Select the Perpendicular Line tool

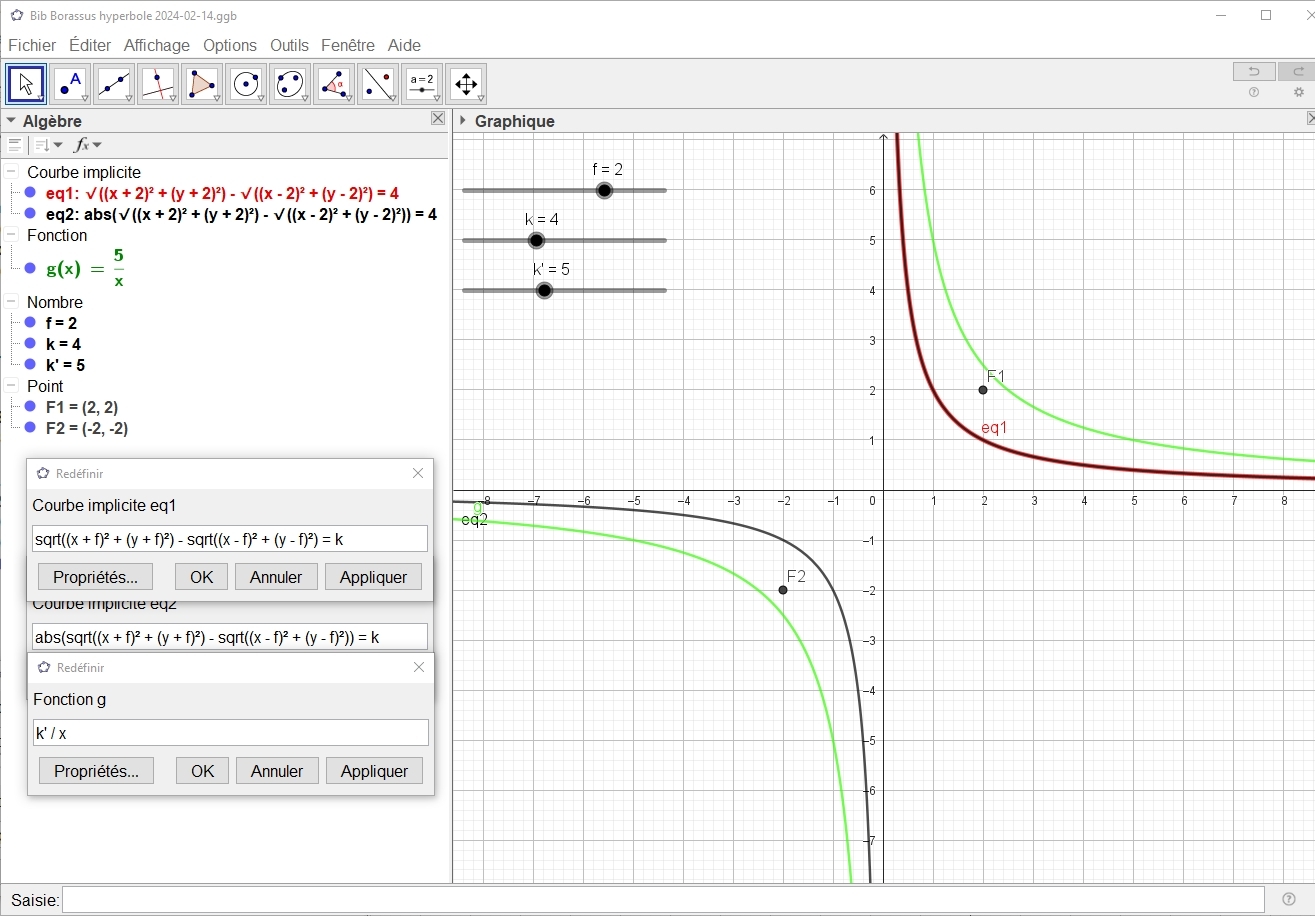158,85
